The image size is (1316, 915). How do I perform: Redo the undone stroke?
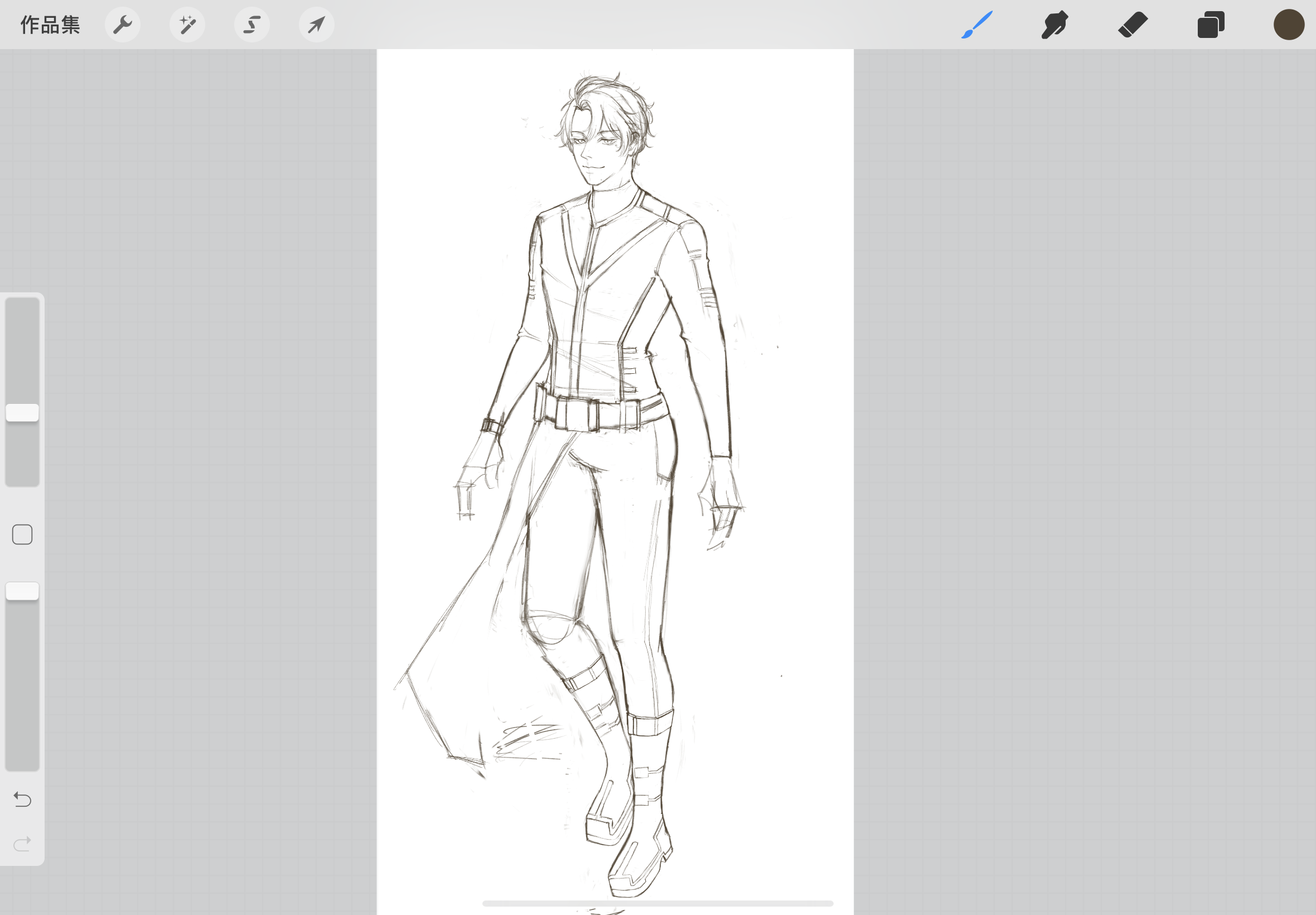(x=22, y=844)
